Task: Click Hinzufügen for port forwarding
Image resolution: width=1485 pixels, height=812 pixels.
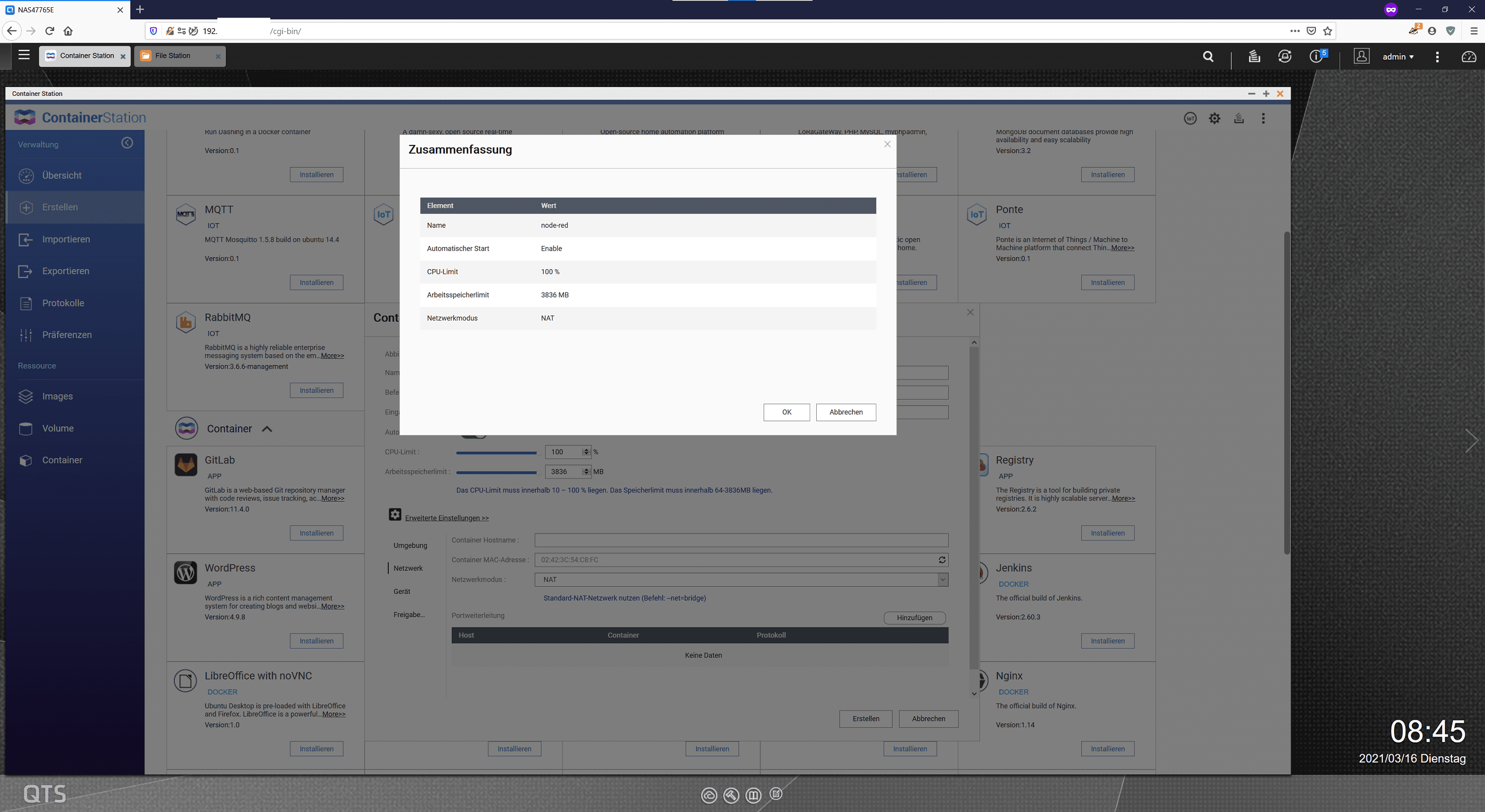Action: pos(914,618)
